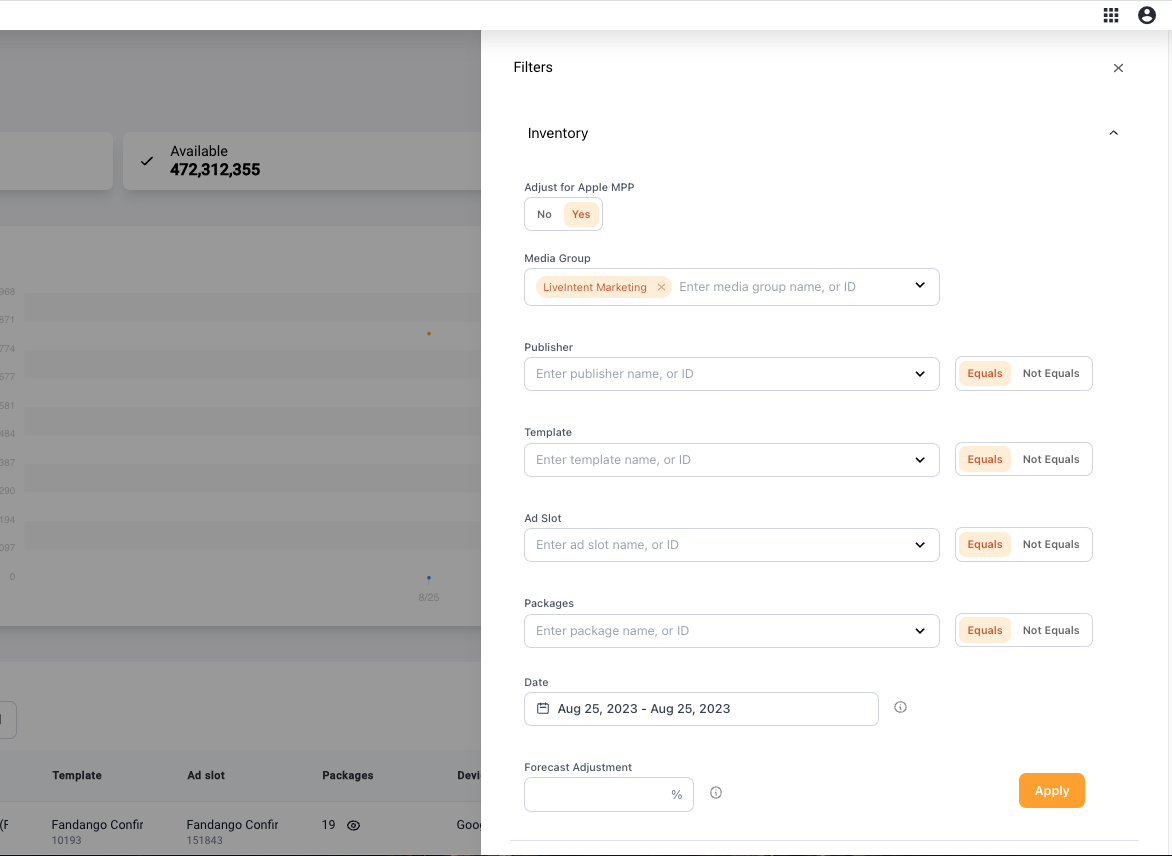This screenshot has width=1172, height=856.
Task: Click the calendar icon in Date field
Action: pyautogui.click(x=543, y=709)
